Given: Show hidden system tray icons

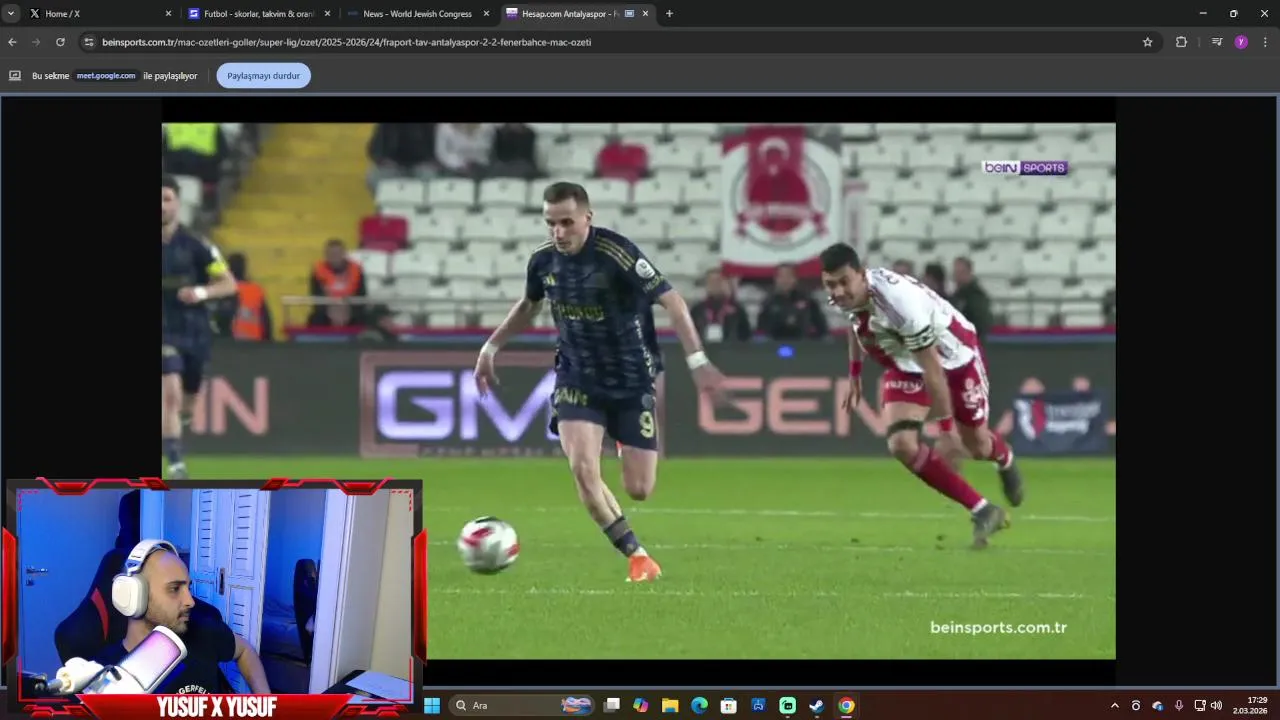Looking at the screenshot, I should tap(1115, 705).
